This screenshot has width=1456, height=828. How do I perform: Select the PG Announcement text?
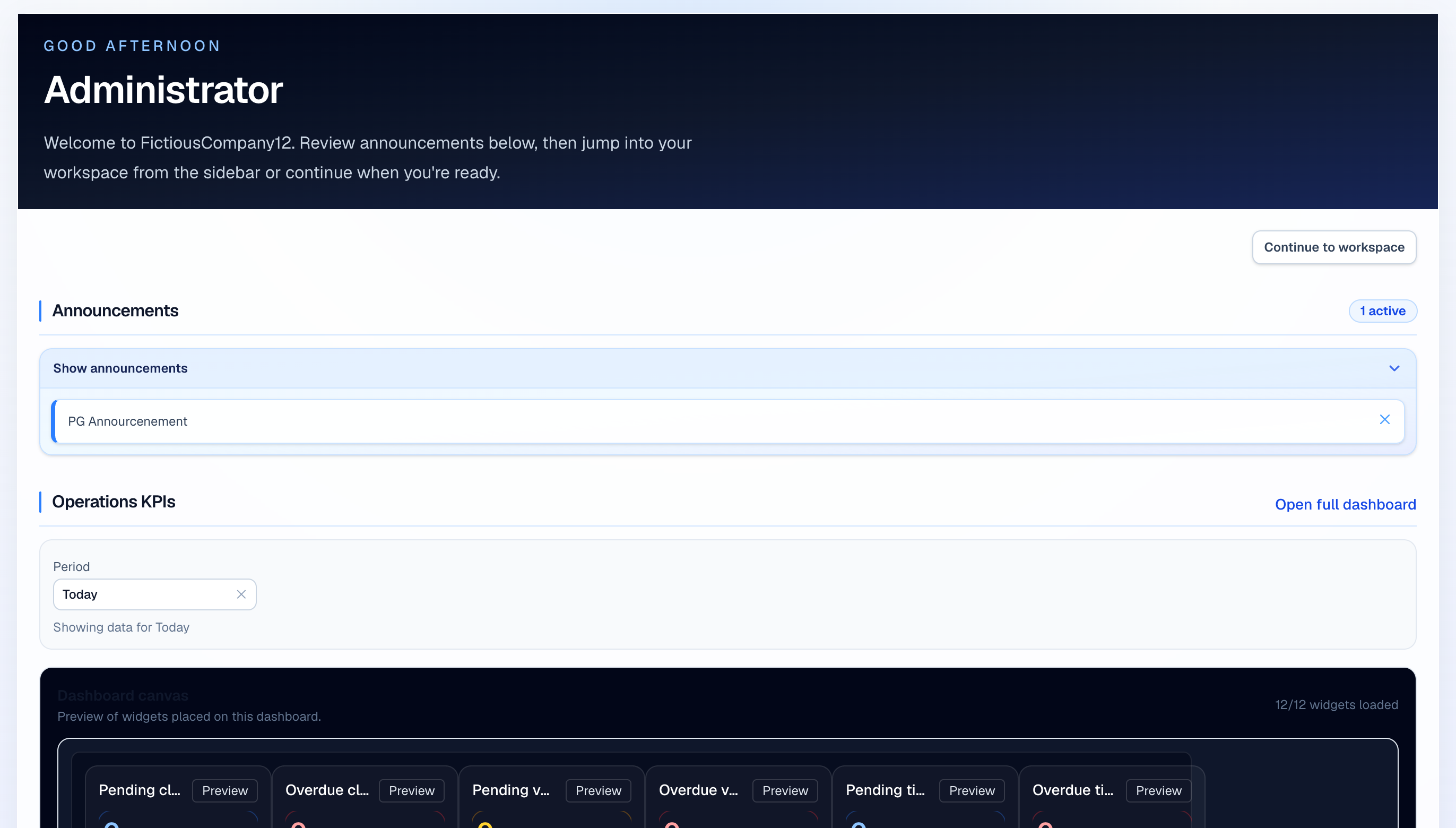pos(127,421)
